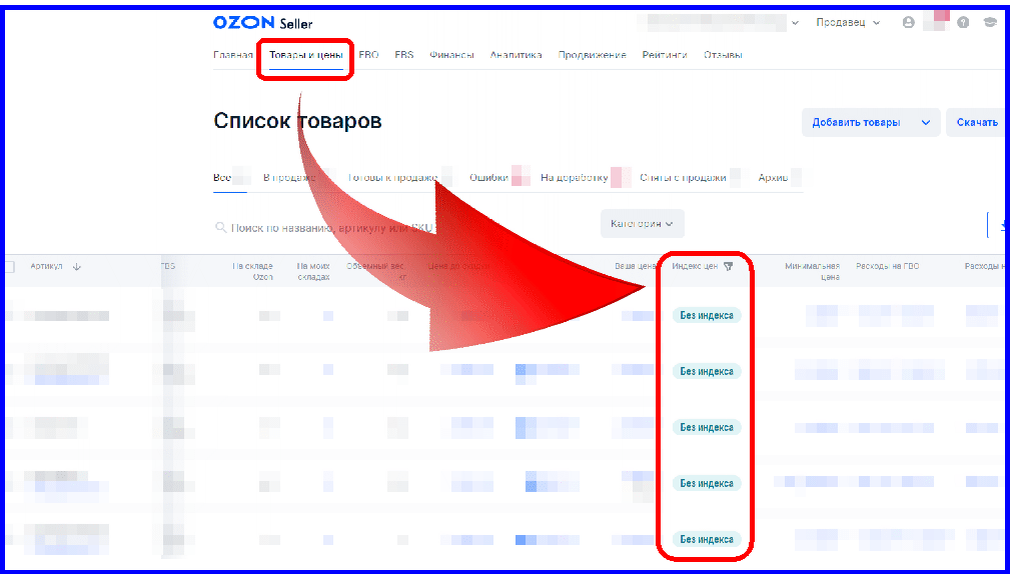Viewport: 1010px width, 574px height.
Task: Open the Продавец role dropdown
Action: (x=848, y=23)
